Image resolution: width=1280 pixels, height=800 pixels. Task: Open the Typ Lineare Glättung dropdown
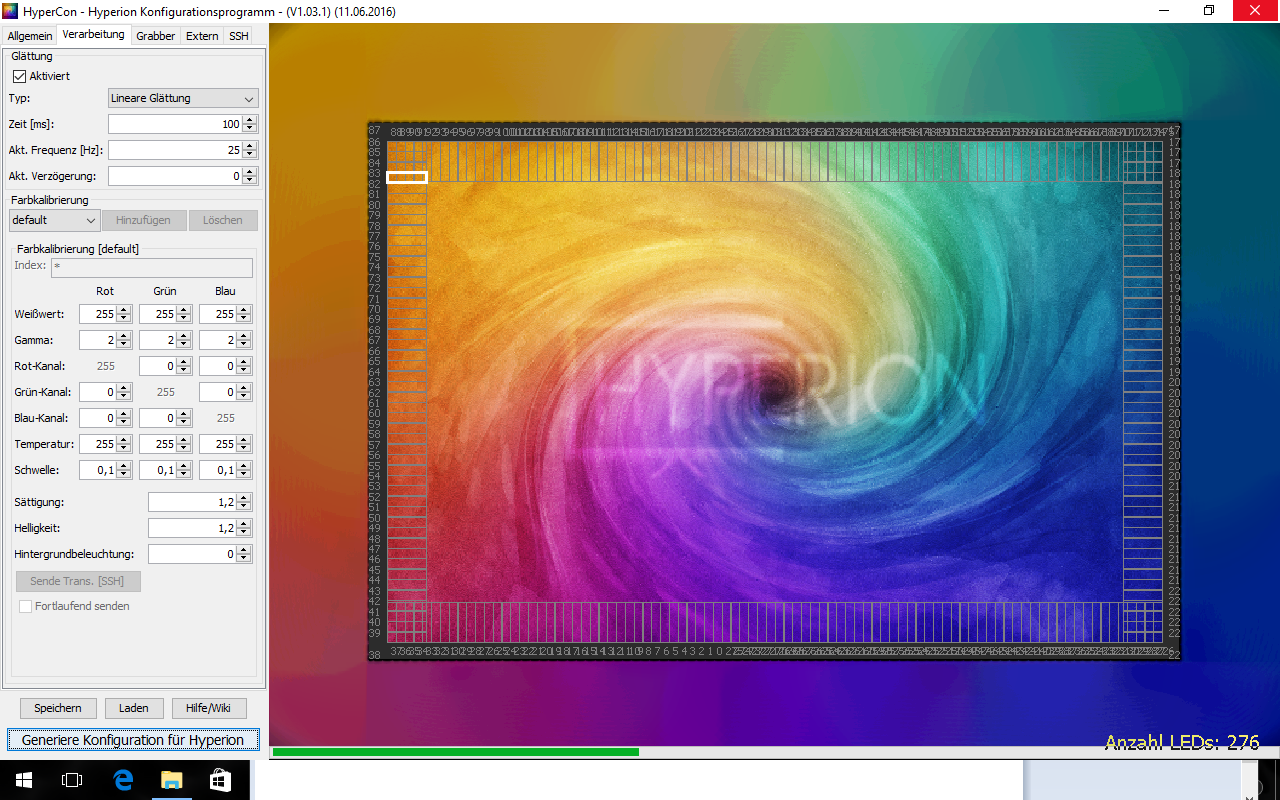pyautogui.click(x=183, y=98)
